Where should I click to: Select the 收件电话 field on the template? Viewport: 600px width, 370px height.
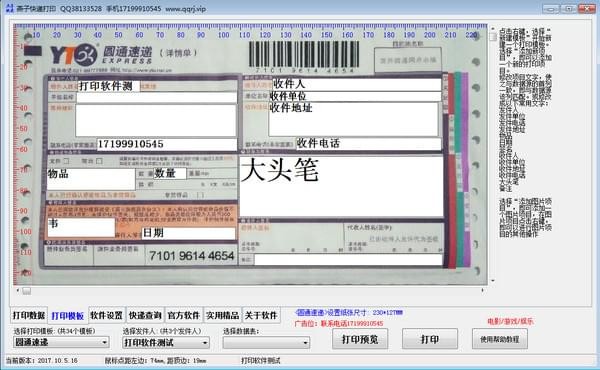tap(368, 143)
